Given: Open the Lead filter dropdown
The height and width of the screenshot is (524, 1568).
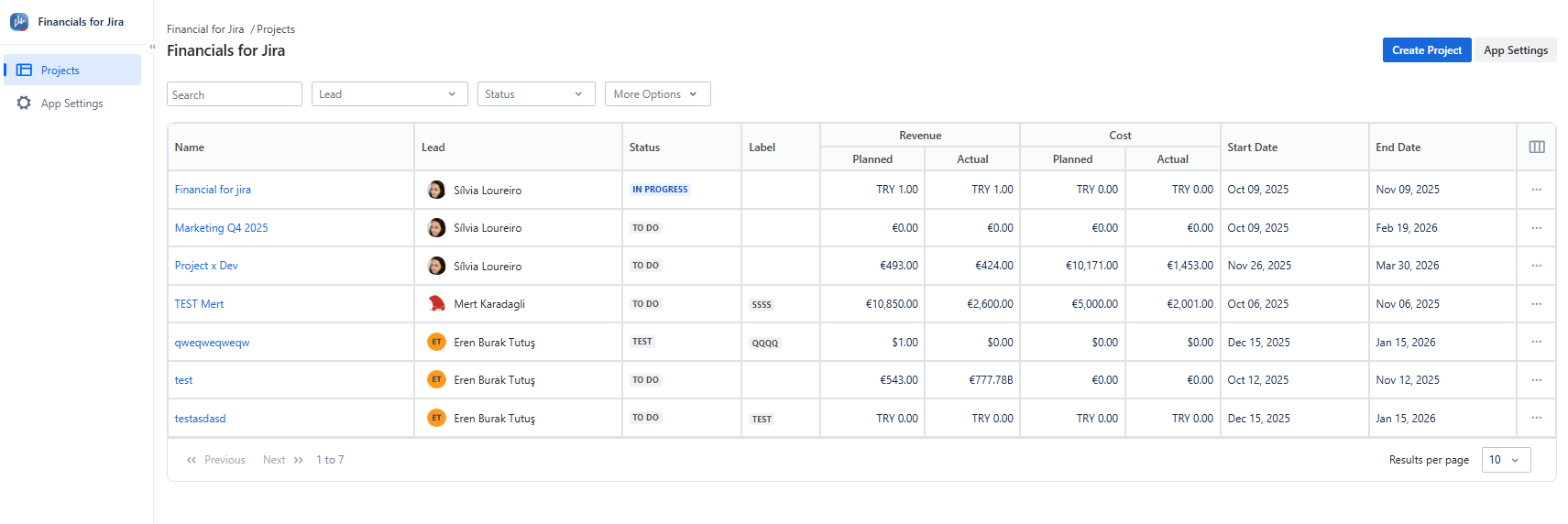Looking at the screenshot, I should pos(389,94).
